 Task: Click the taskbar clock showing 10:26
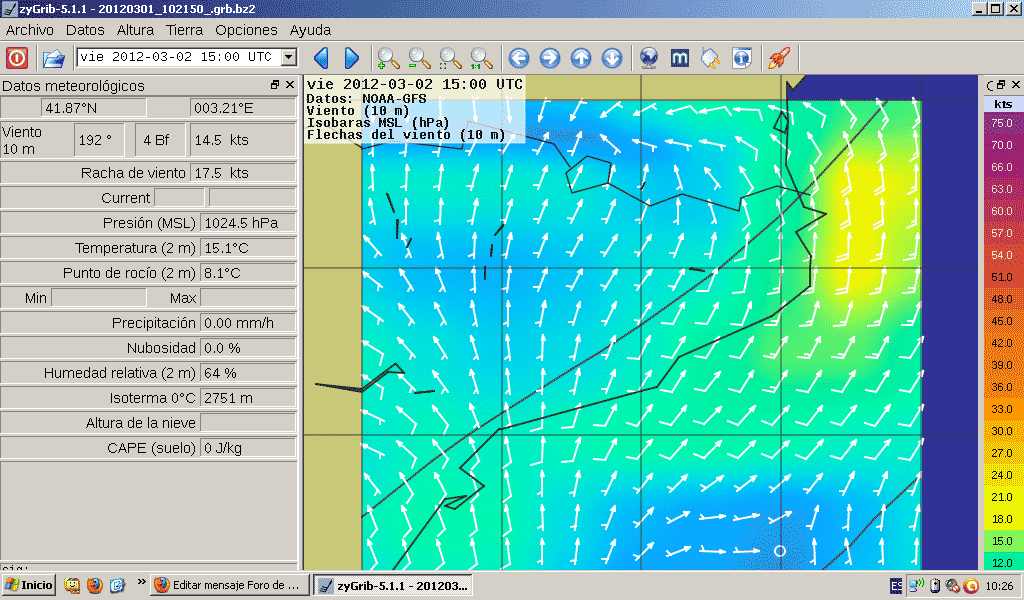(x=999, y=586)
